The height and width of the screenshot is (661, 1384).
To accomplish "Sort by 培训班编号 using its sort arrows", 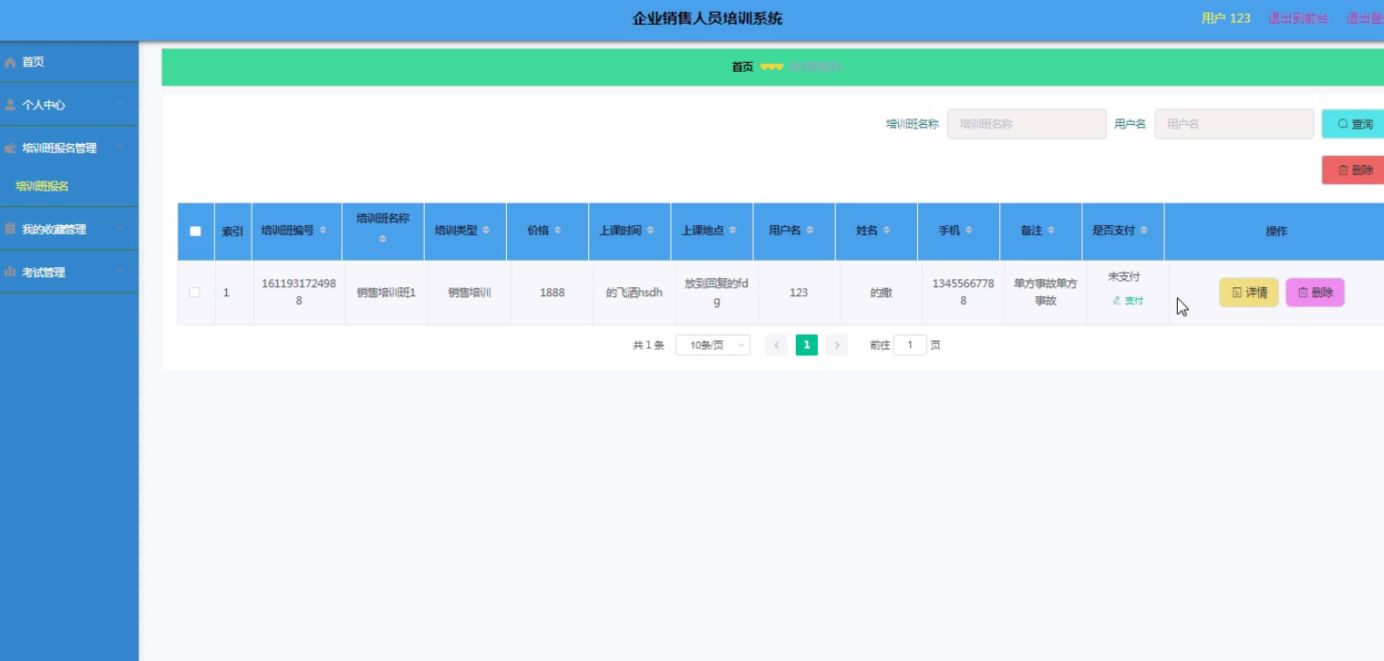I will (x=322, y=230).
